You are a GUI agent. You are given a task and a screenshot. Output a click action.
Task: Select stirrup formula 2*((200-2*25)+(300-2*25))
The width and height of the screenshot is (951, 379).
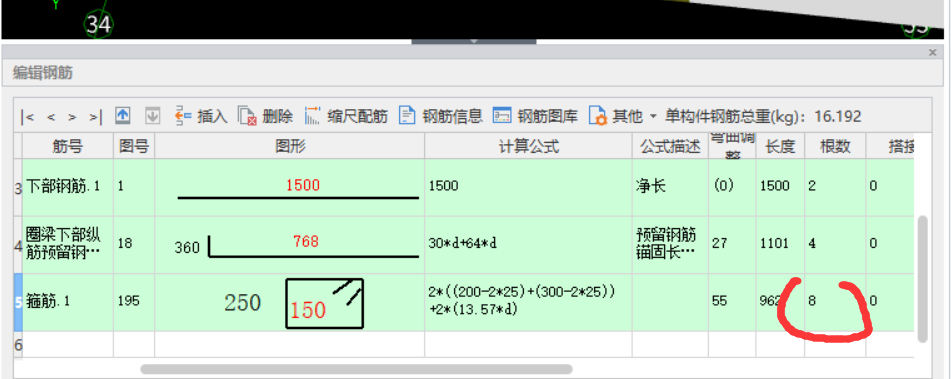528,303
